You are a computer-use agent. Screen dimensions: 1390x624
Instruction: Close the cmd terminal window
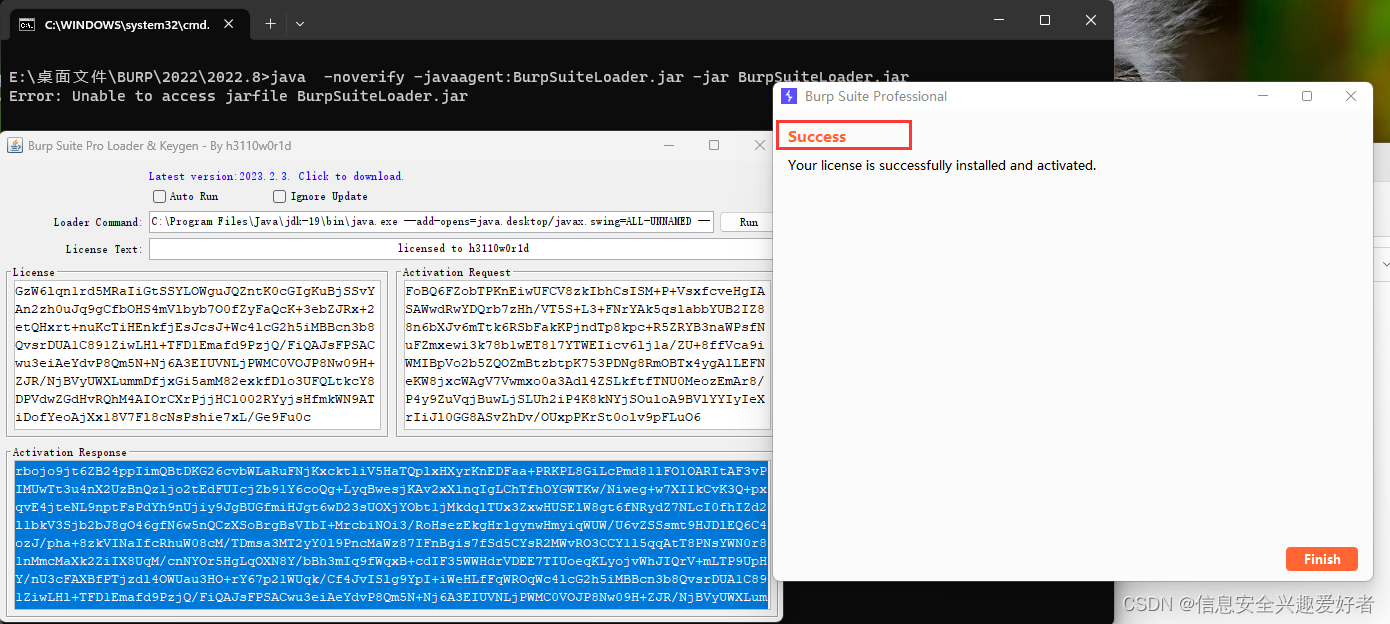tap(1091, 20)
